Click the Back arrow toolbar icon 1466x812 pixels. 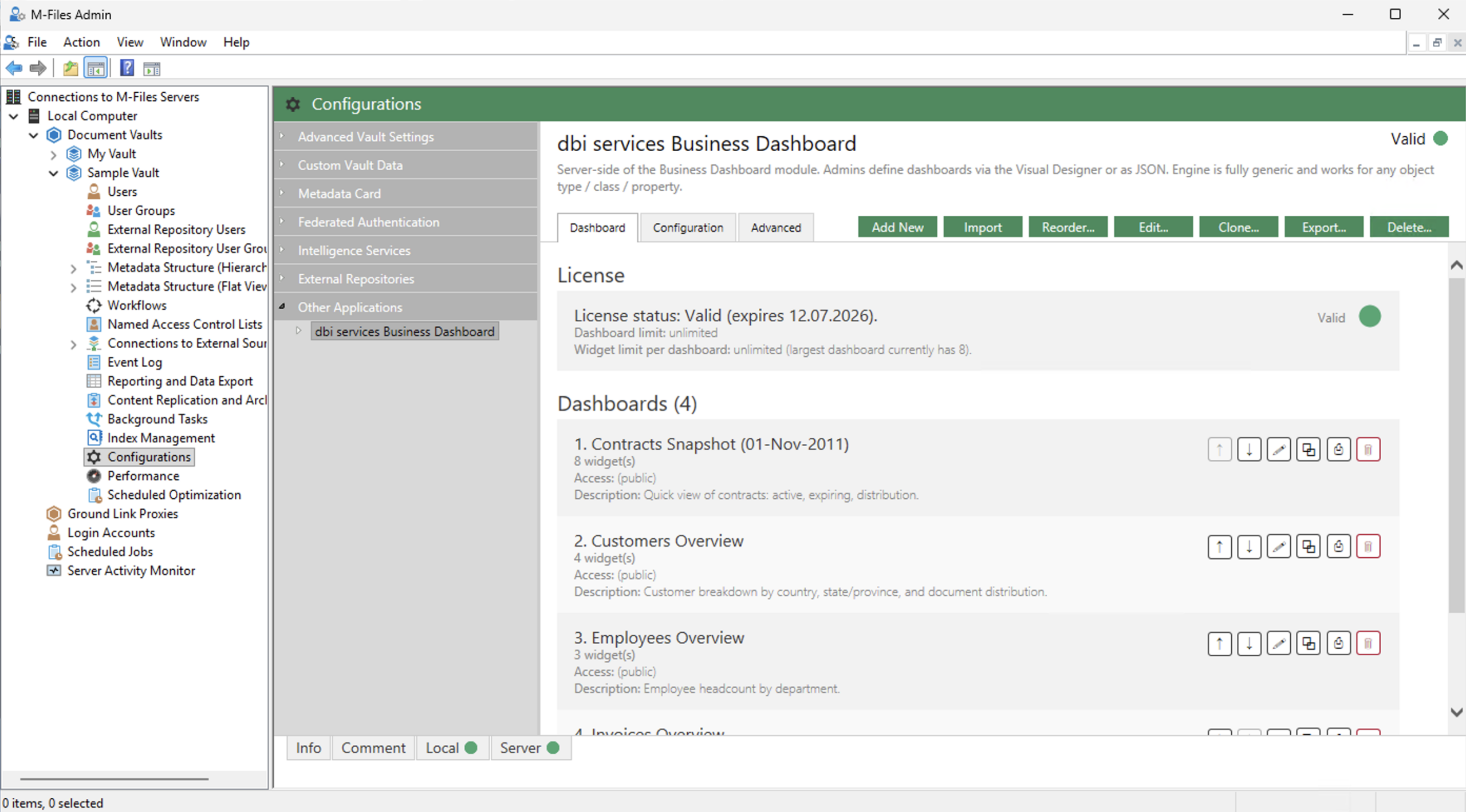coord(14,69)
